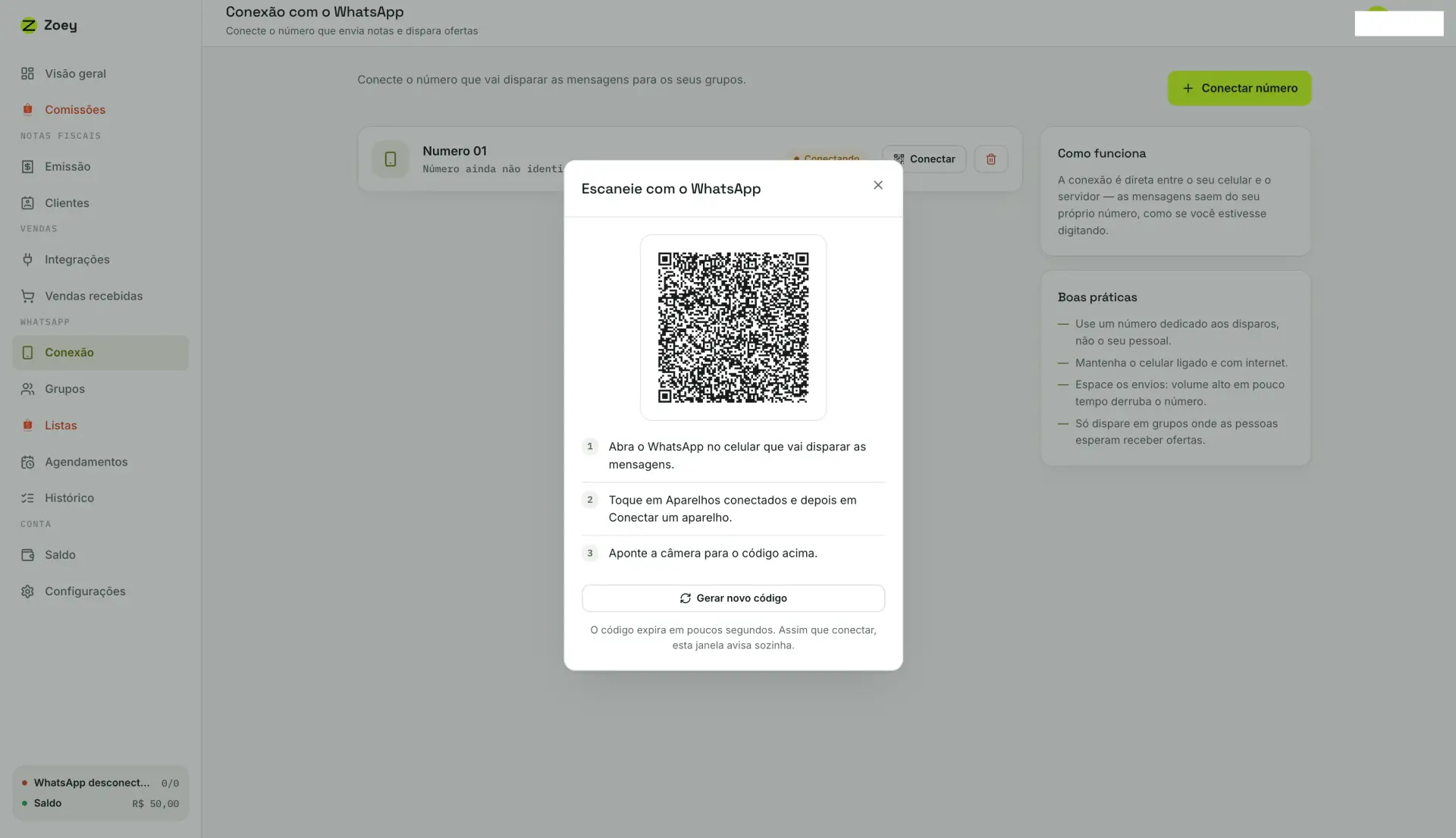The height and width of the screenshot is (838, 1456).
Task: Click the WhatsApp QR code image
Action: [733, 328]
